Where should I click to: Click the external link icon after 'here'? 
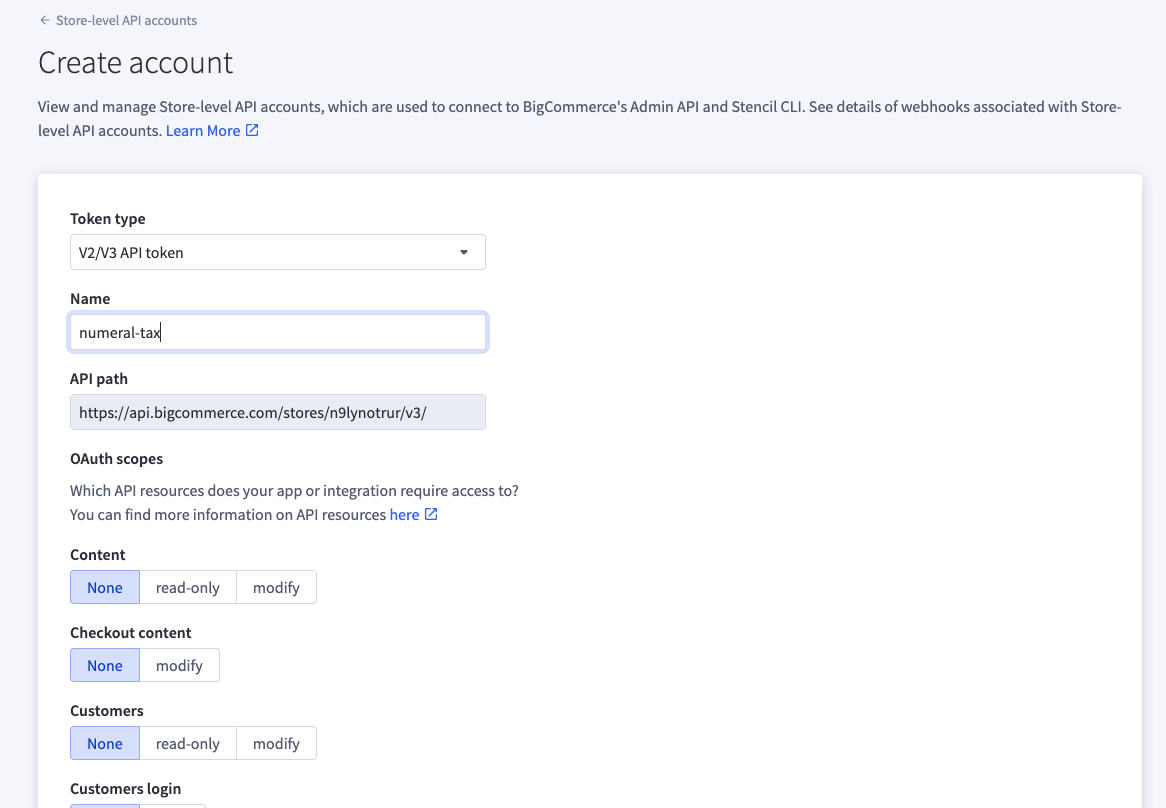pyautogui.click(x=431, y=514)
